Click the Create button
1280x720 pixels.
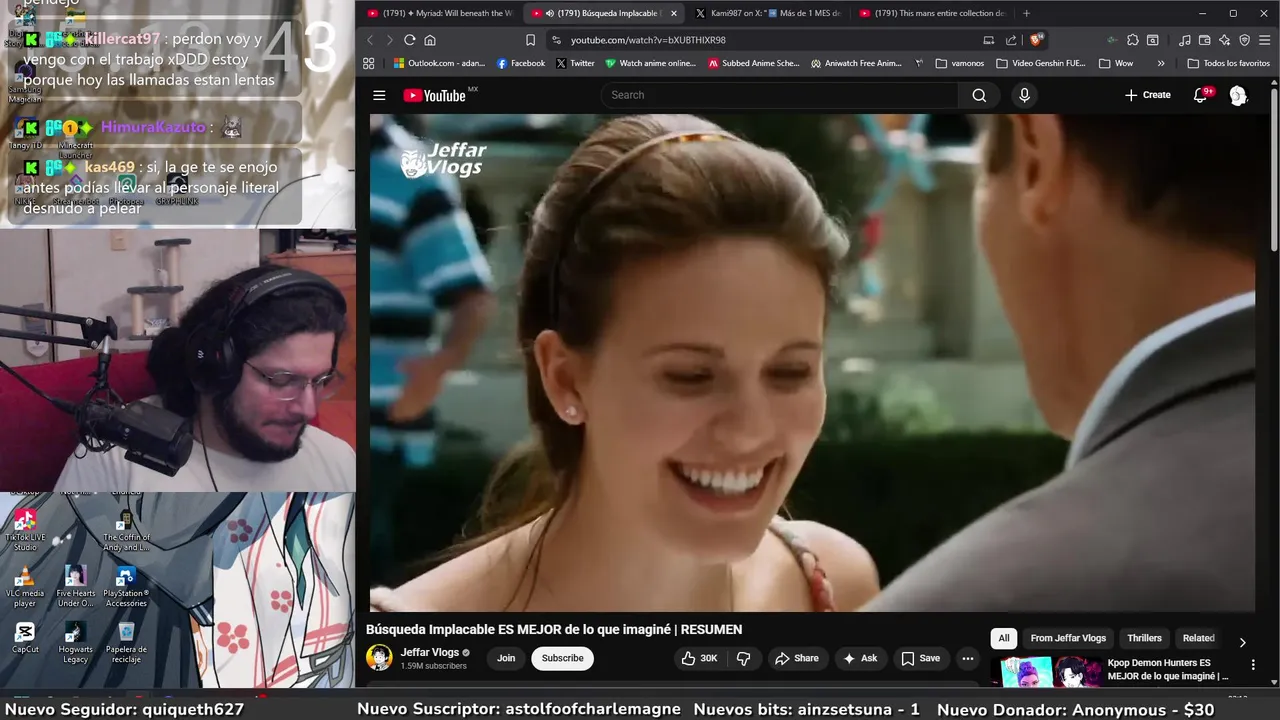coord(1147,95)
